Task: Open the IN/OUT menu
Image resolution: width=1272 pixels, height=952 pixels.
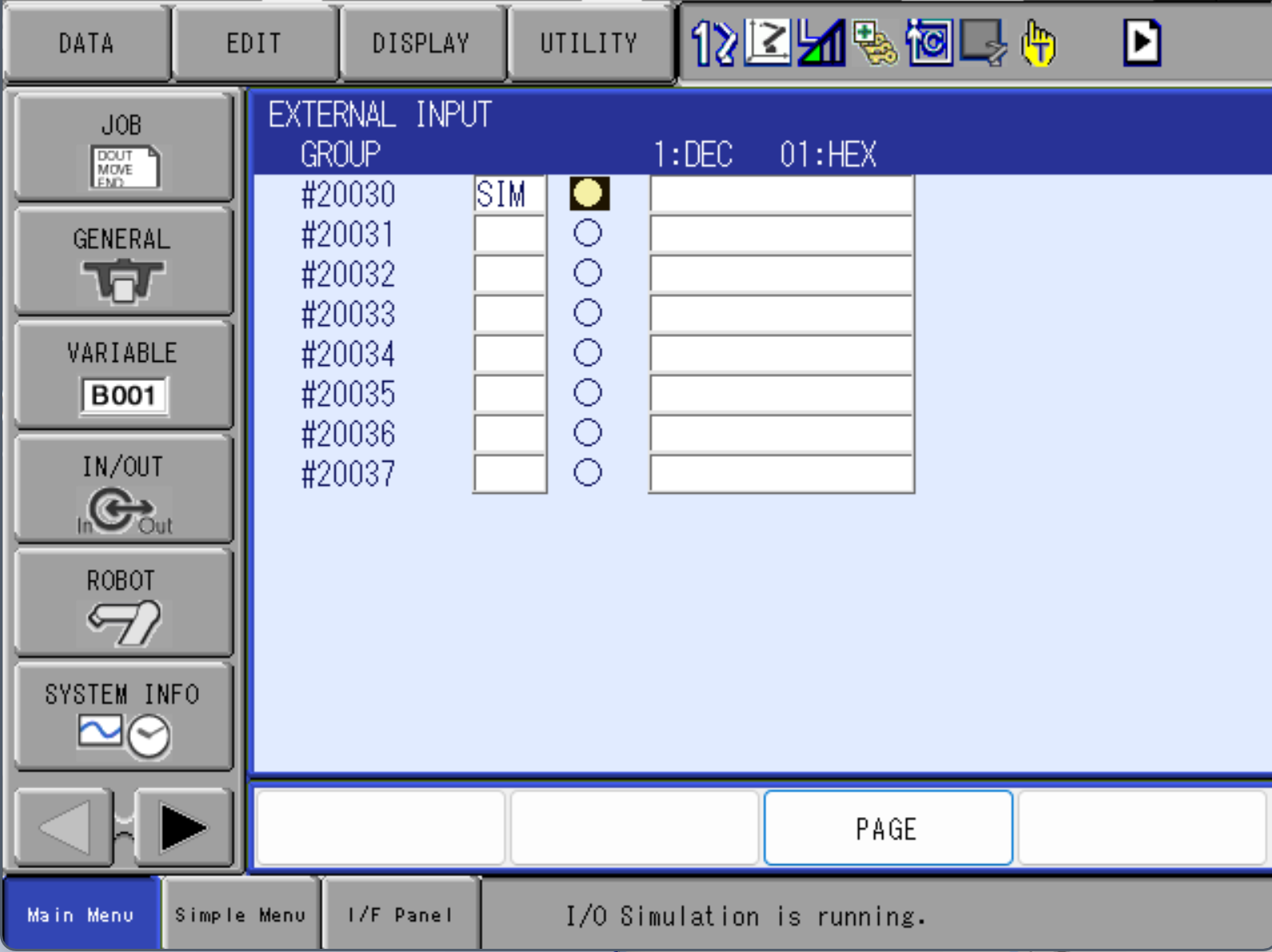Action: [123, 490]
